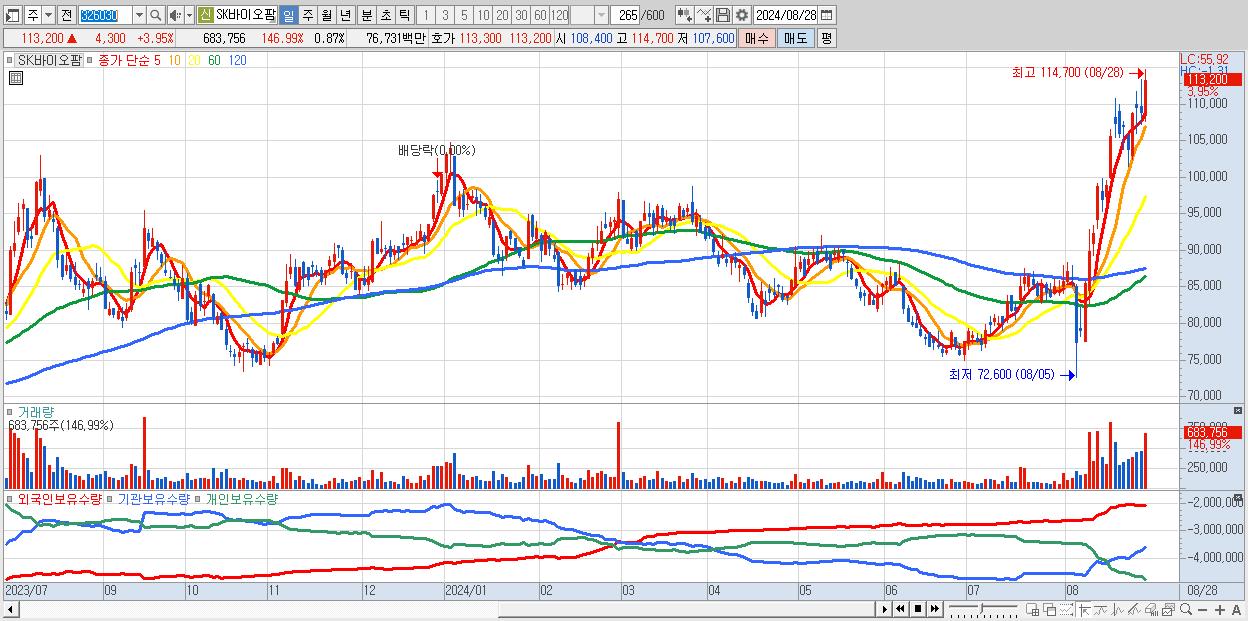Select the 년 (yearly) period toggle
Viewport: 1248px width, 621px height.
(x=346, y=15)
